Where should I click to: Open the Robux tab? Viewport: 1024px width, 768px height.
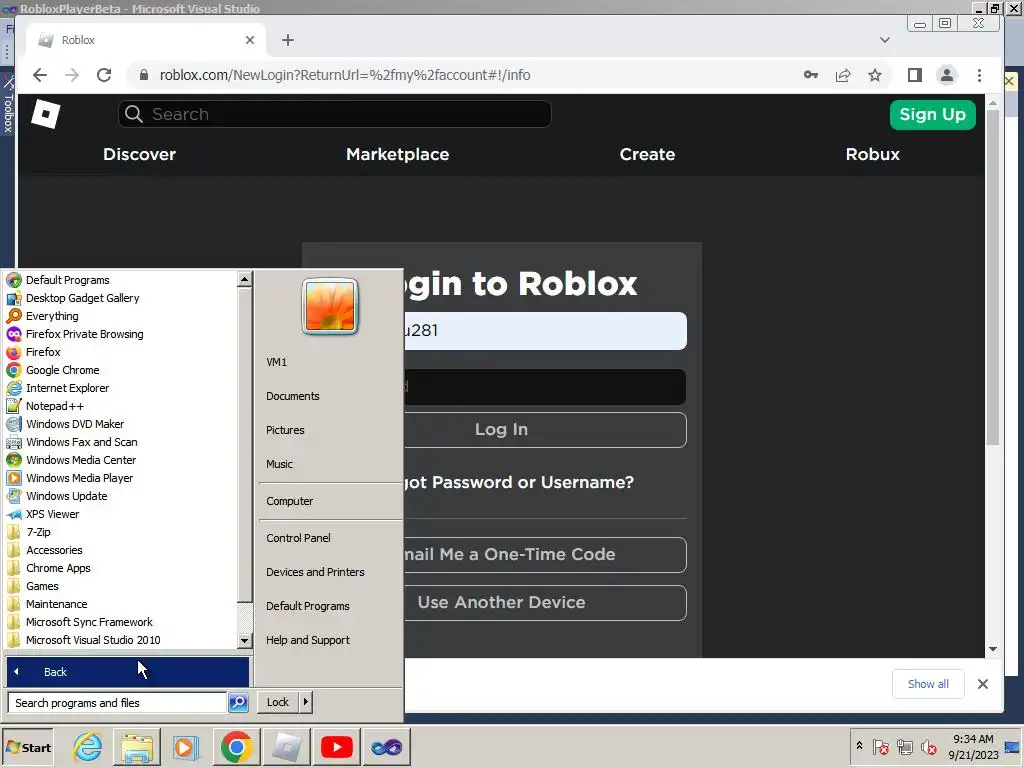(872, 154)
